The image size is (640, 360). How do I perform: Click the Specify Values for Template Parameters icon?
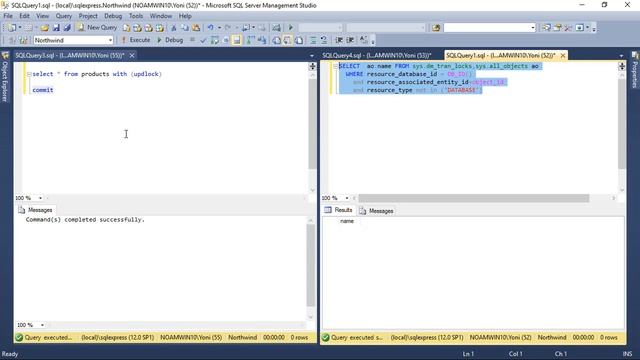coord(363,40)
